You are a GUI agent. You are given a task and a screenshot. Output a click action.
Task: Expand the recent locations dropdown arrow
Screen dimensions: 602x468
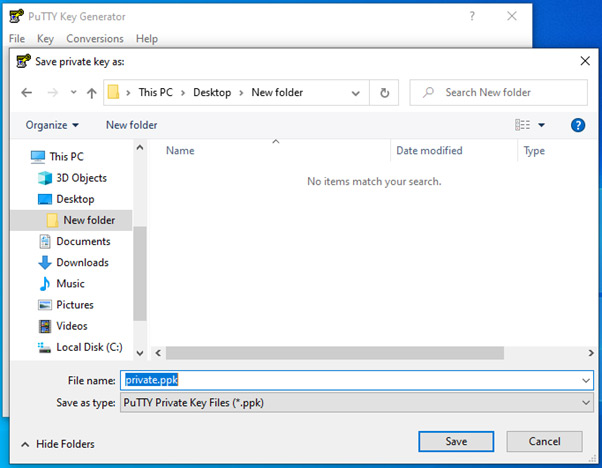coord(73,93)
